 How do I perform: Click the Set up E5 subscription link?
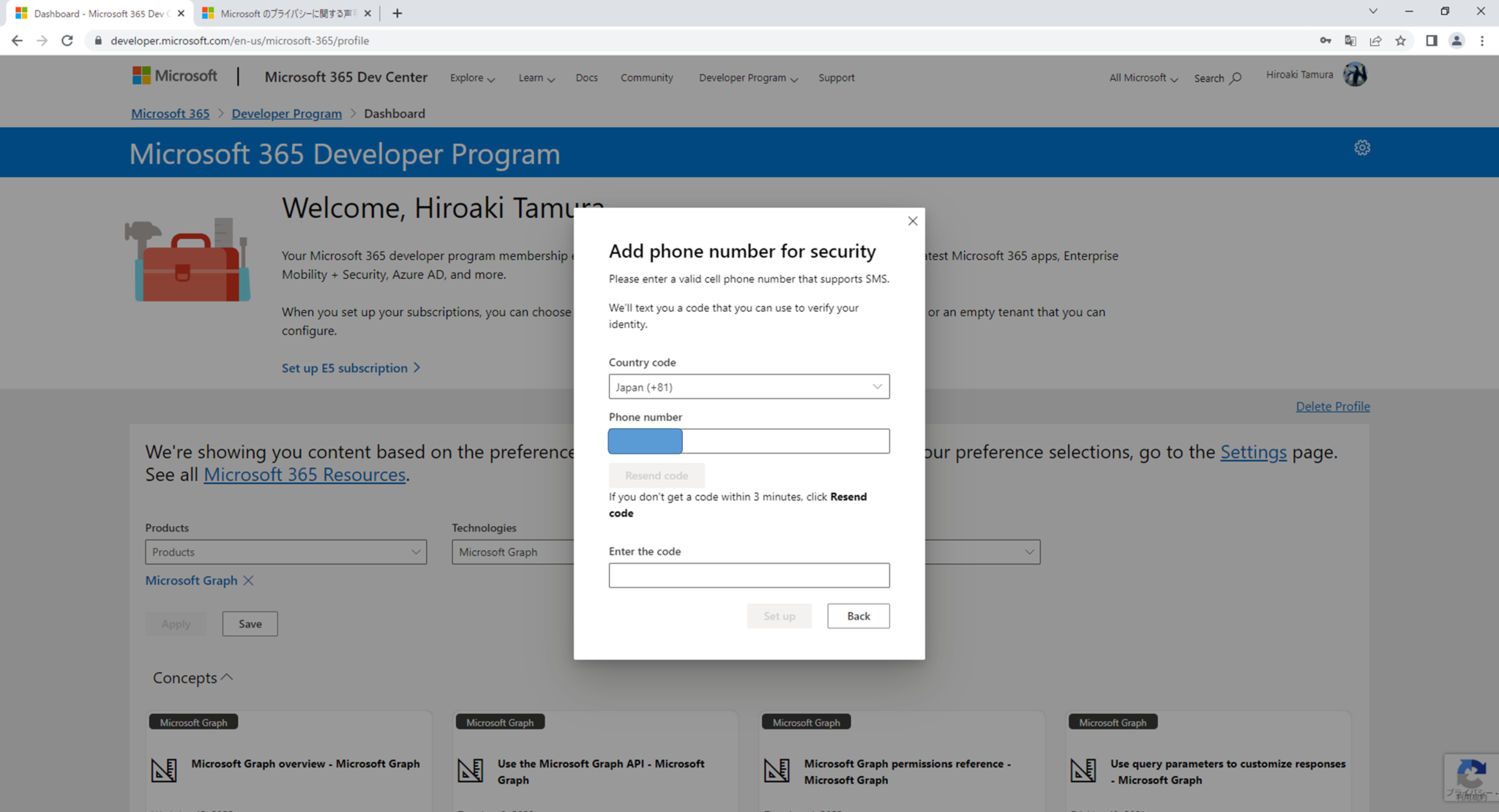click(344, 368)
